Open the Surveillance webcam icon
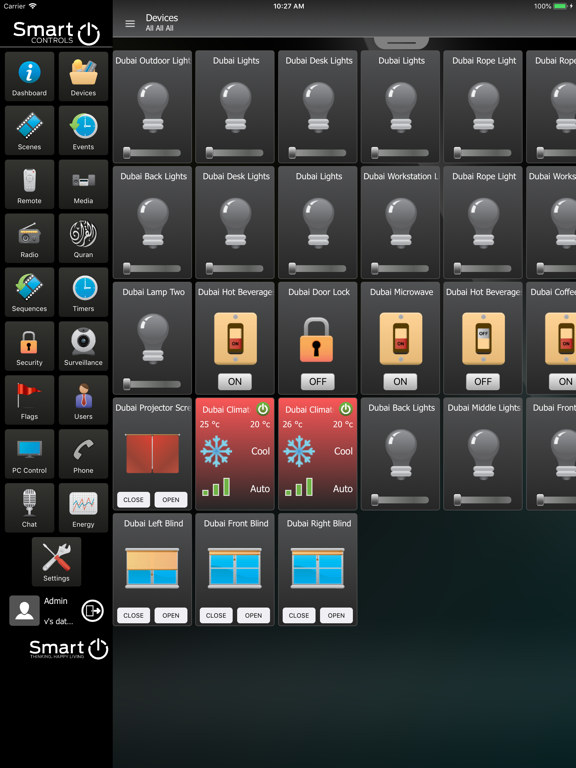This screenshot has height=768, width=576. pyautogui.click(x=83, y=346)
